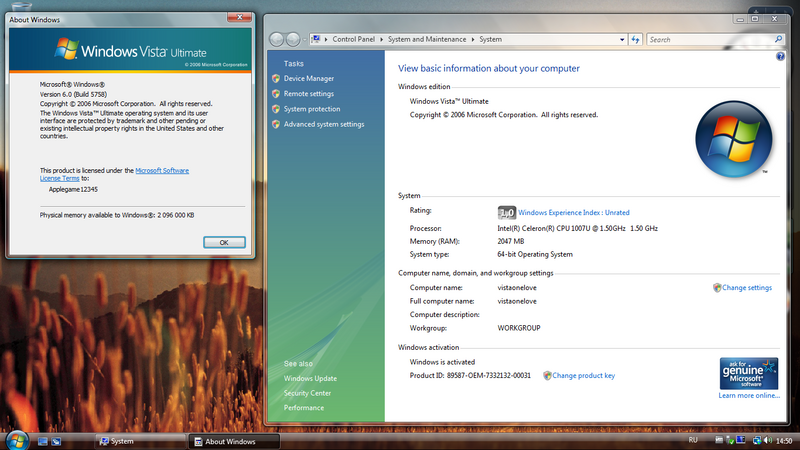800x450 pixels.
Task: Click shield icon beside System protection
Action: click(x=276, y=109)
